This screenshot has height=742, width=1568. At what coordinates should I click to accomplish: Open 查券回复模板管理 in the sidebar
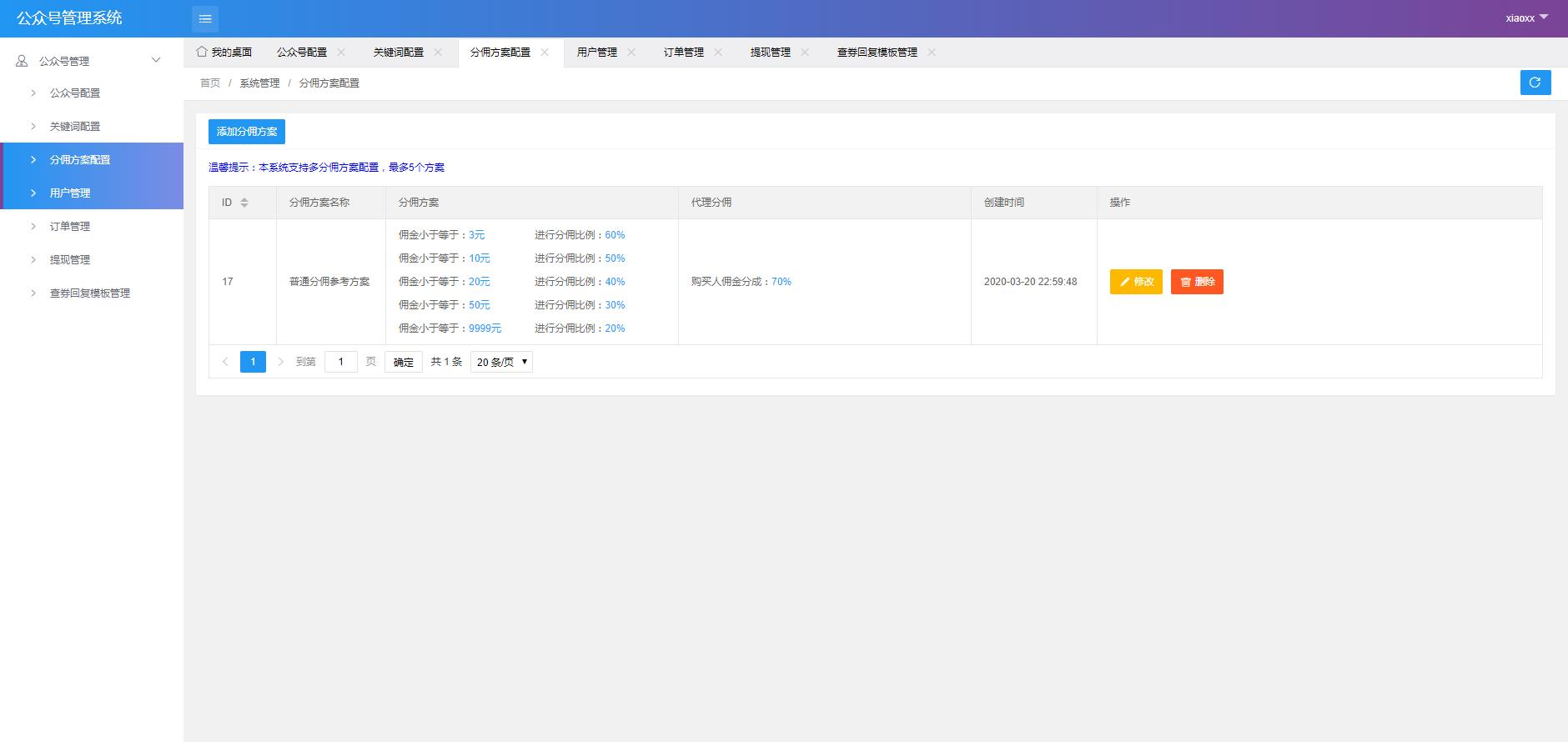[92, 293]
